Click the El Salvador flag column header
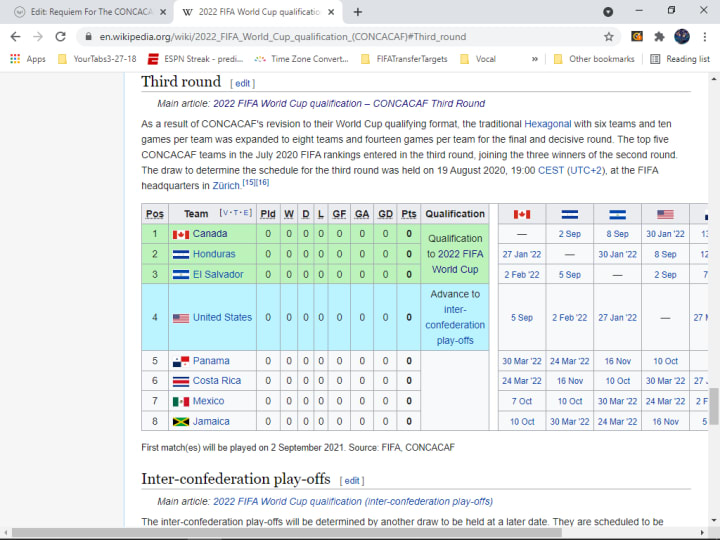The image size is (720, 540). click(x=618, y=214)
